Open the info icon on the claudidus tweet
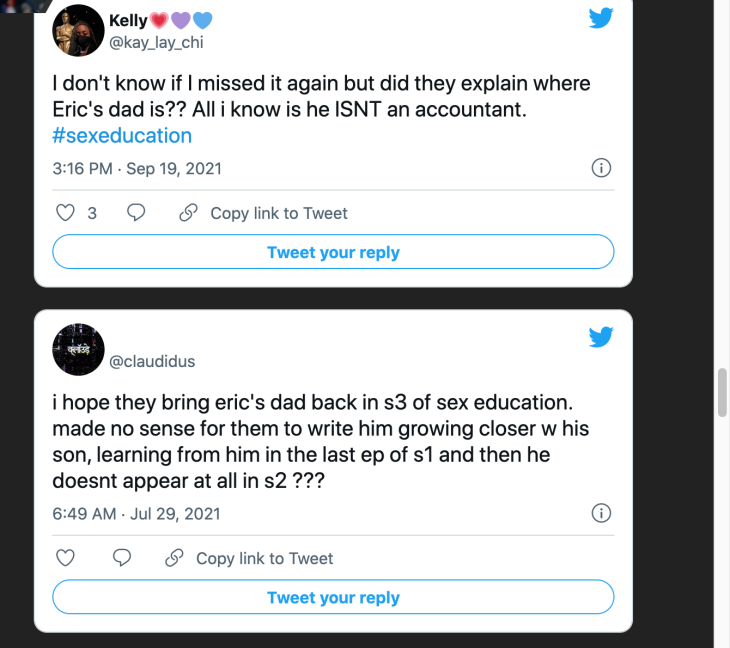Screen dimensions: 730x648 601,513
